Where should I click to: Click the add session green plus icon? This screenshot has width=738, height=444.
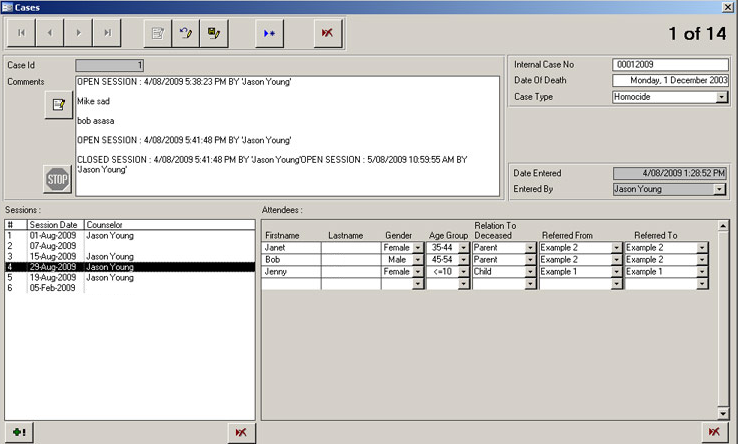(x=19, y=432)
